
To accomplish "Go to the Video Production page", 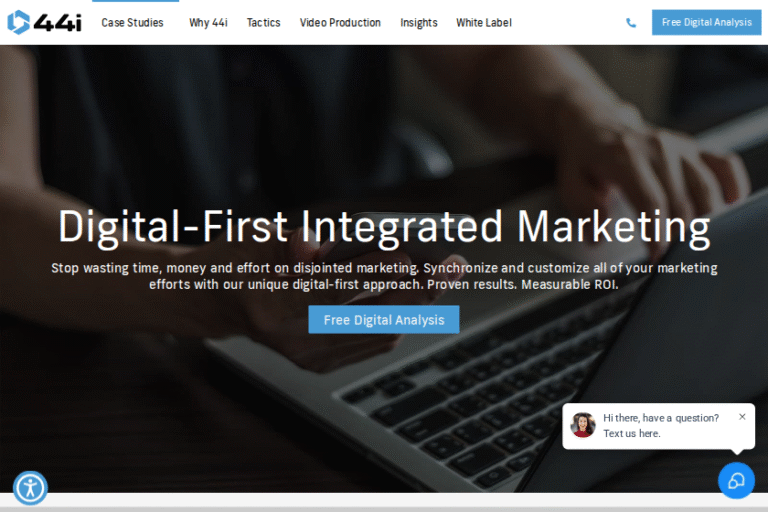I will pos(340,23).
